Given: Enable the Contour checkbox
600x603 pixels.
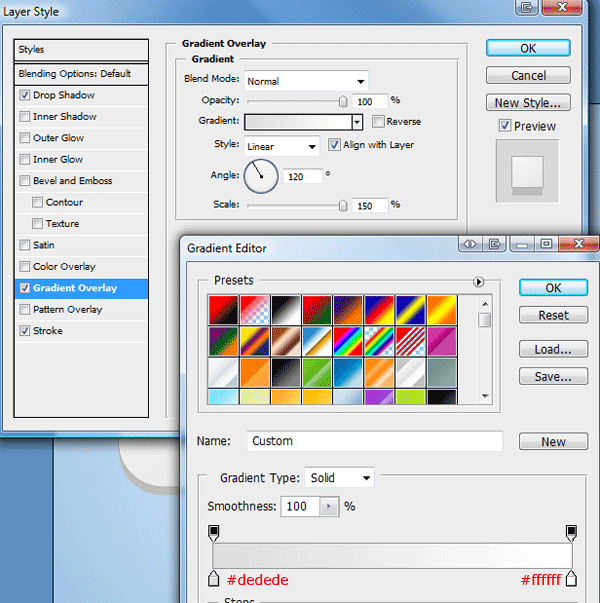Looking at the screenshot, I should coord(37,202).
